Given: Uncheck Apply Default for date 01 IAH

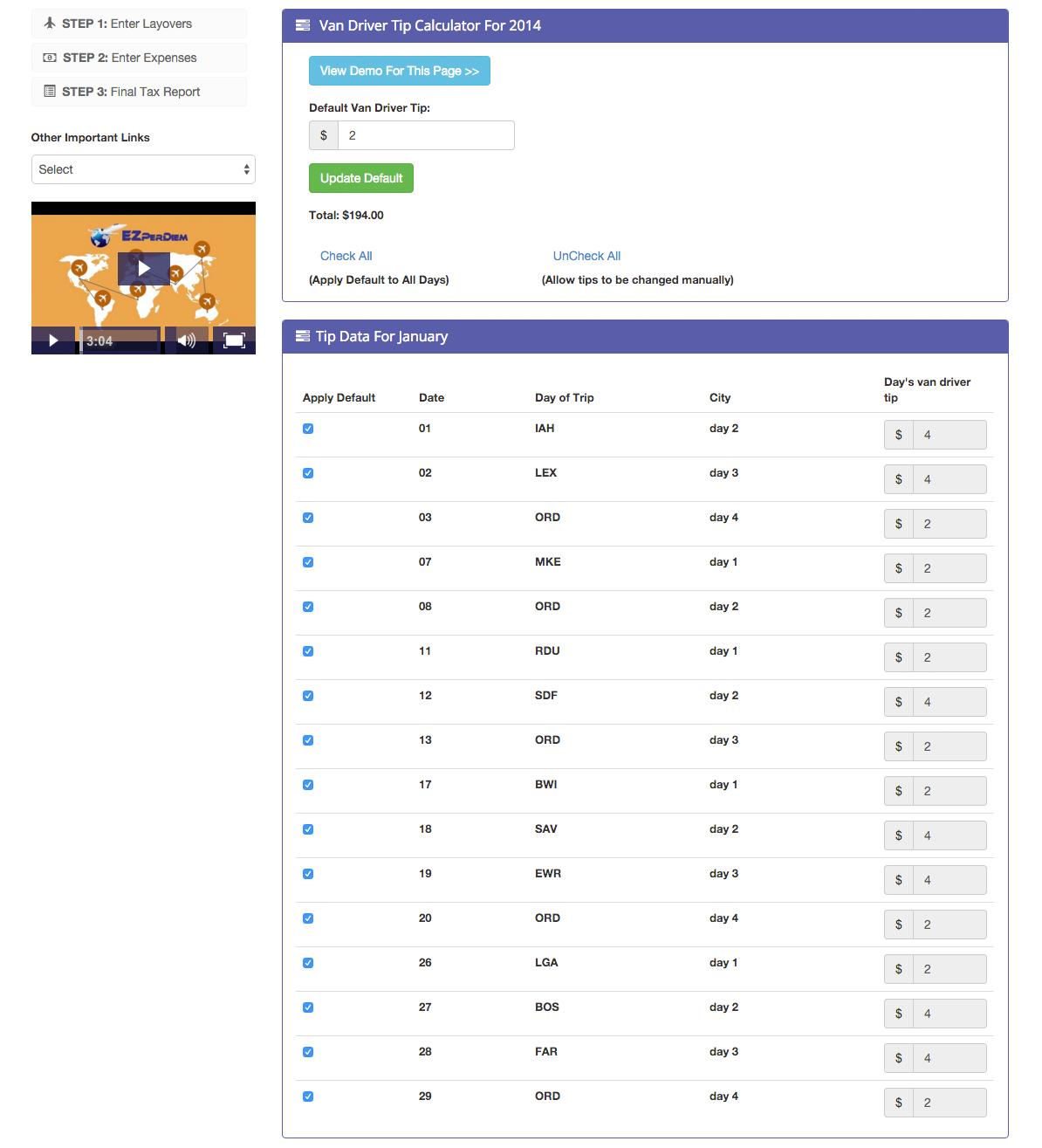Looking at the screenshot, I should point(308,429).
